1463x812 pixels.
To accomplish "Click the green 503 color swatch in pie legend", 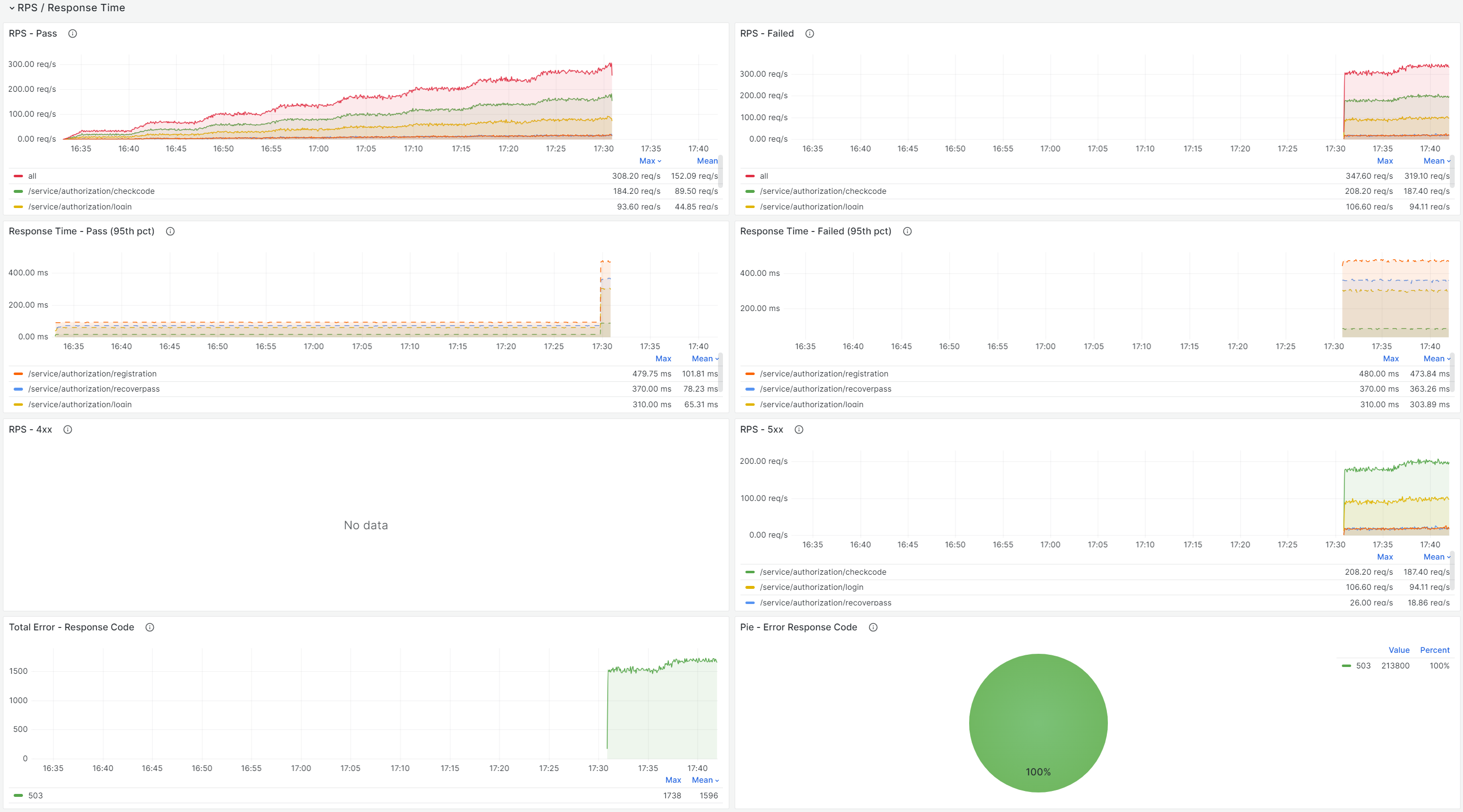I will coord(1346,666).
